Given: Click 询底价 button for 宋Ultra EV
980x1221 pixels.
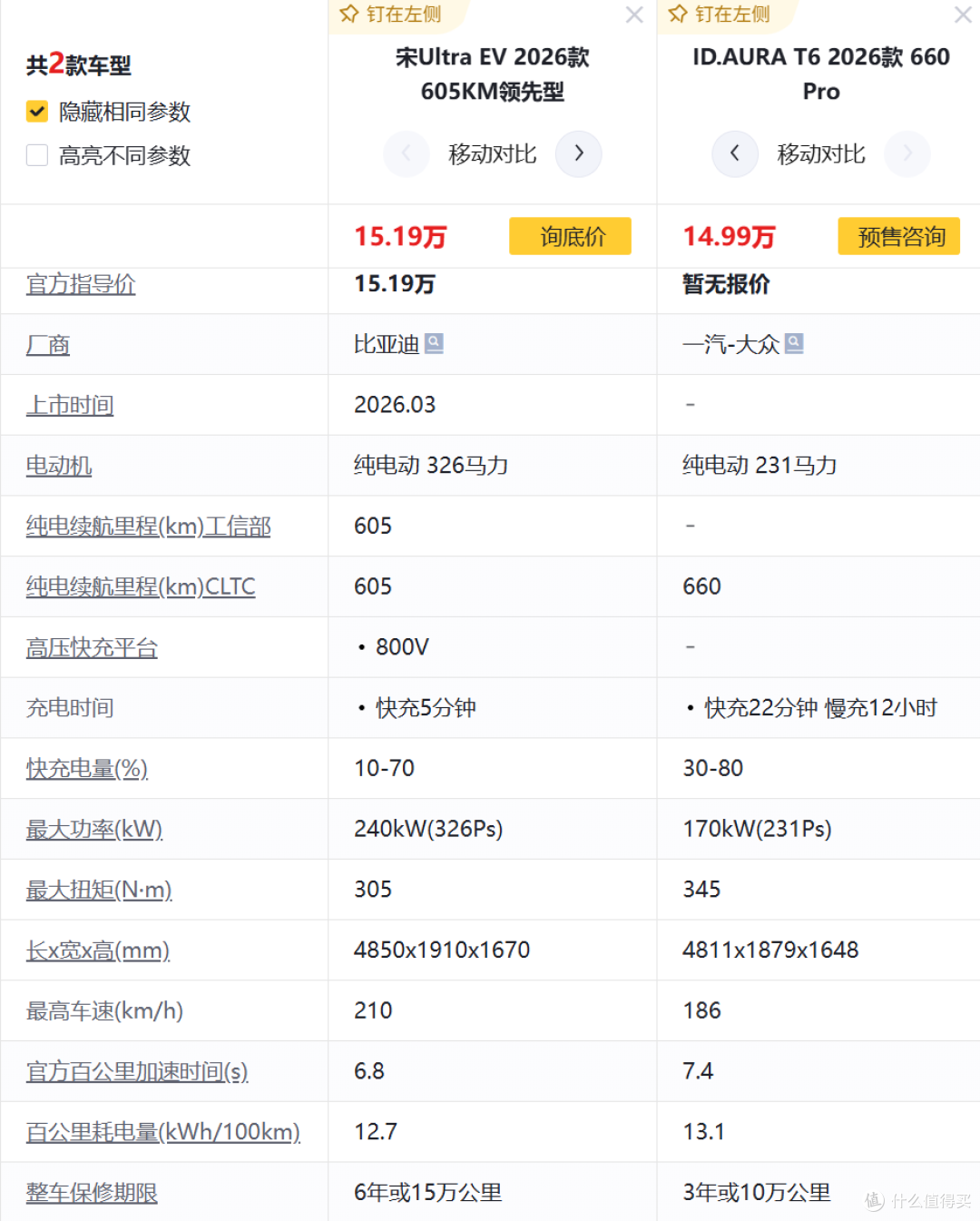Looking at the screenshot, I should point(570,236).
